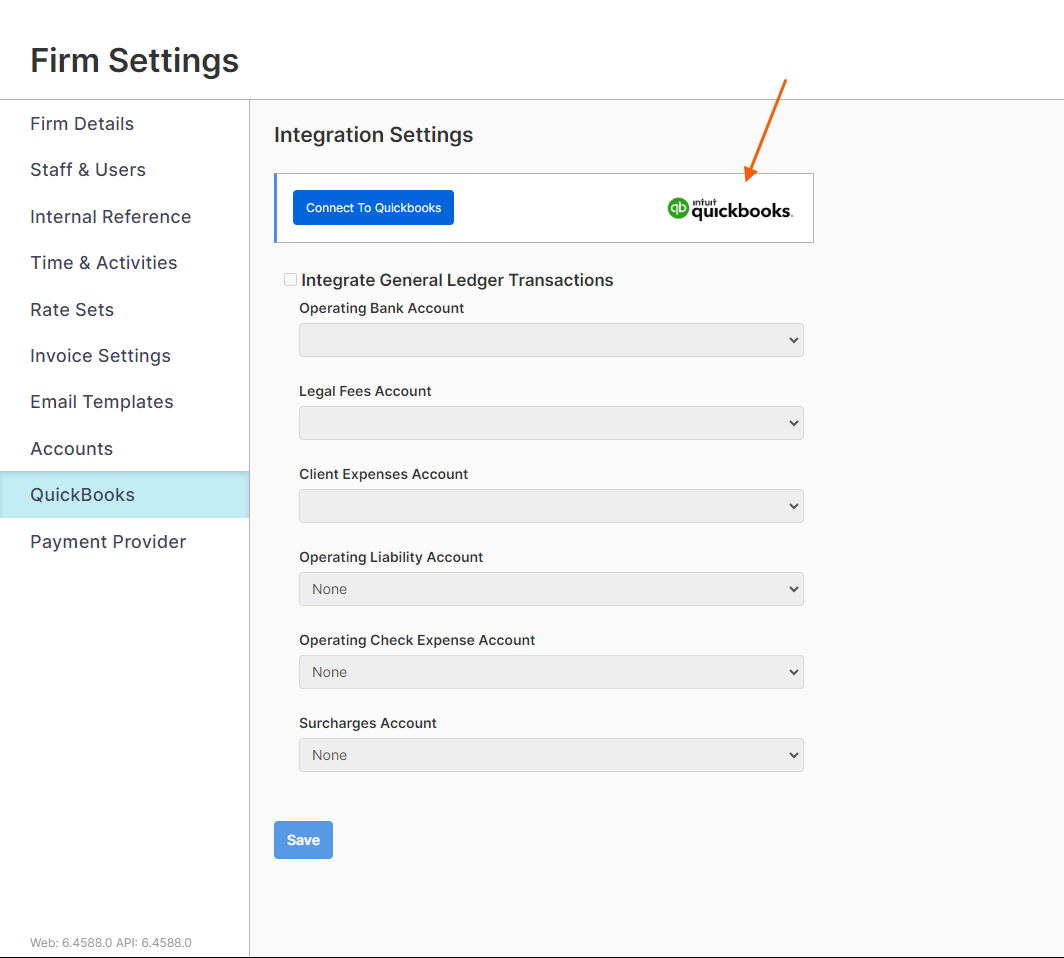
Task: Click the Web and API version text
Action: 111,942
